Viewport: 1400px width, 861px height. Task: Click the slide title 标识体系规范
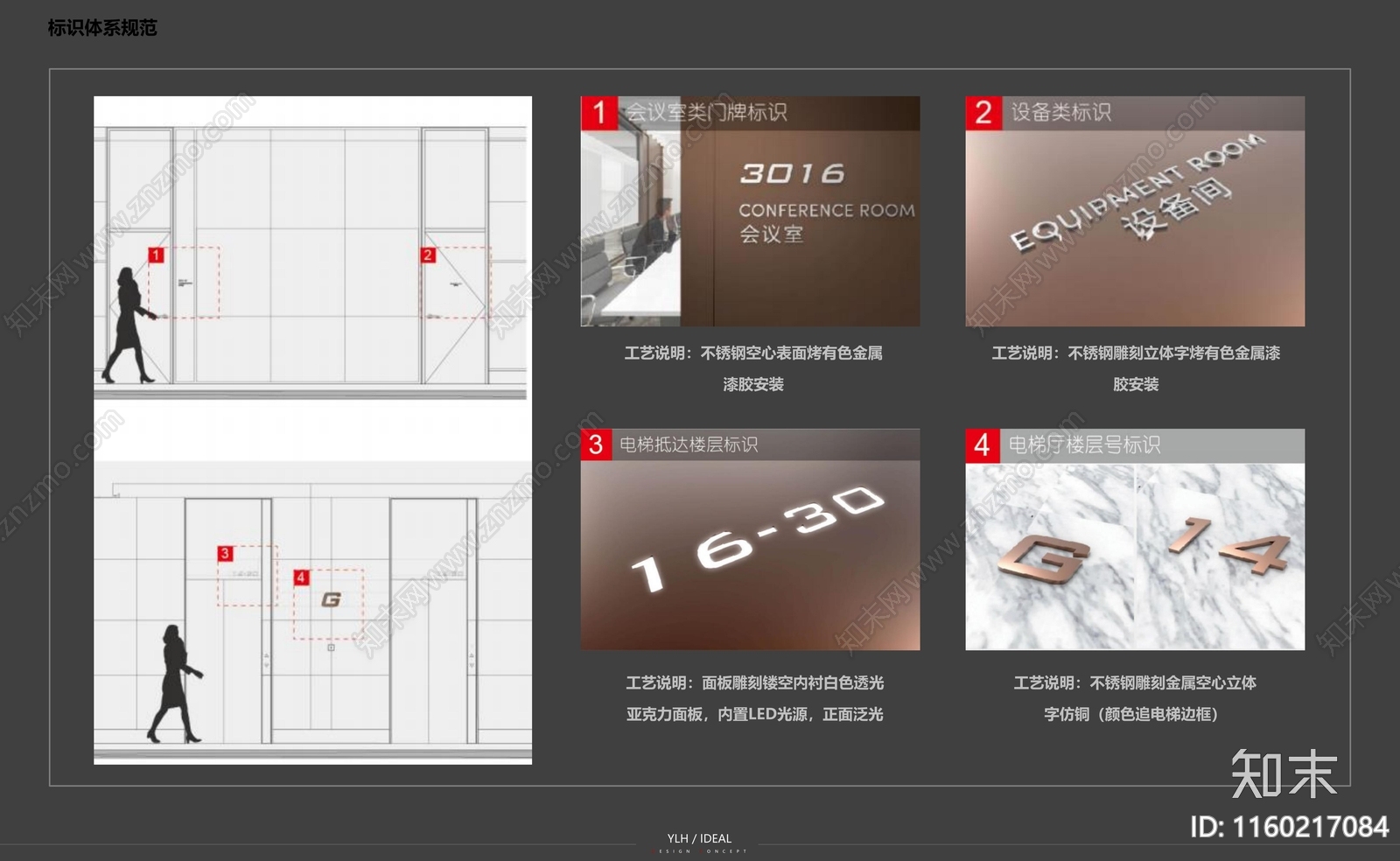click(101, 28)
